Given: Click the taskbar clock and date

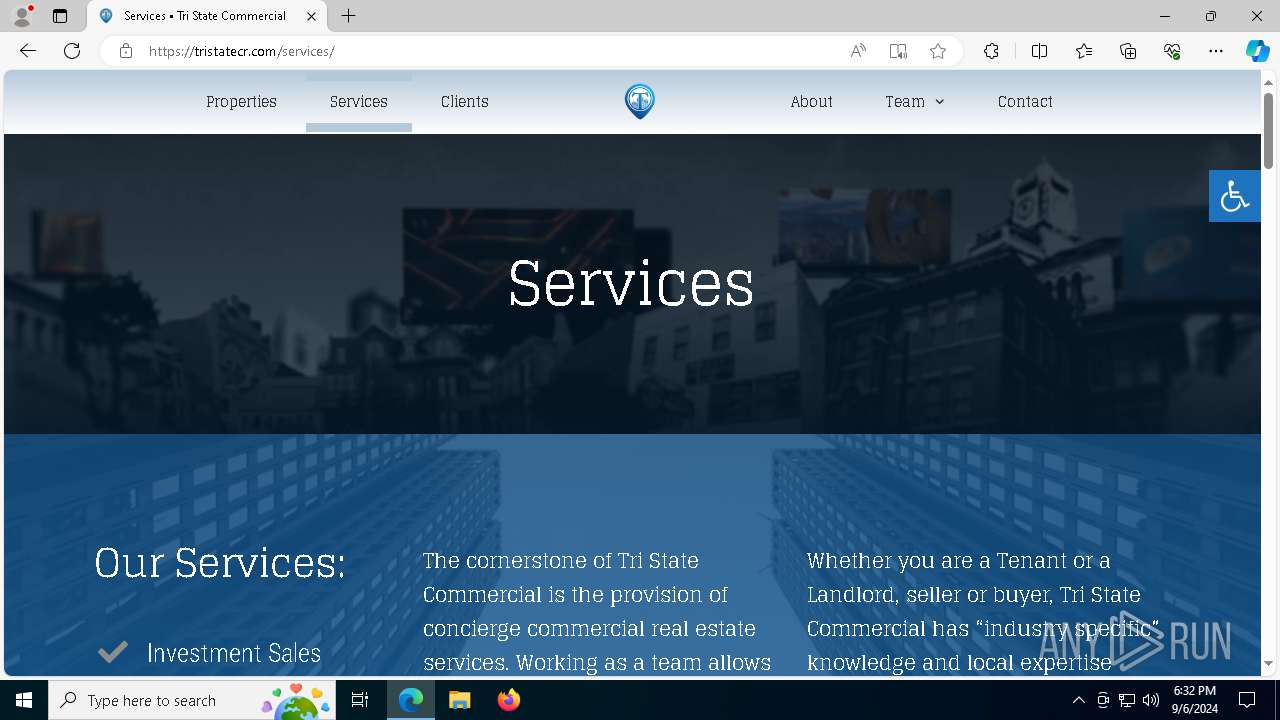Looking at the screenshot, I should point(1194,700).
